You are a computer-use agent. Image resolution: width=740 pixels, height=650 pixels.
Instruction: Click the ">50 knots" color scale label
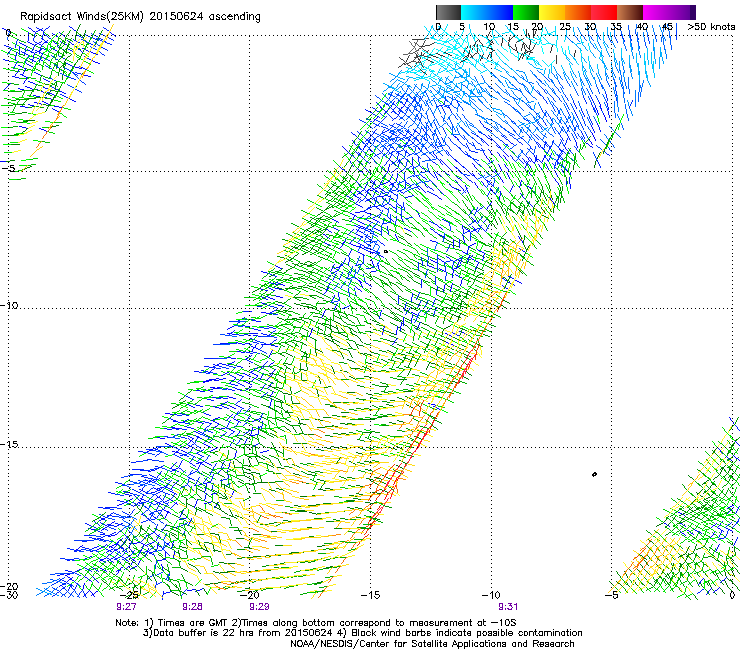711,27
